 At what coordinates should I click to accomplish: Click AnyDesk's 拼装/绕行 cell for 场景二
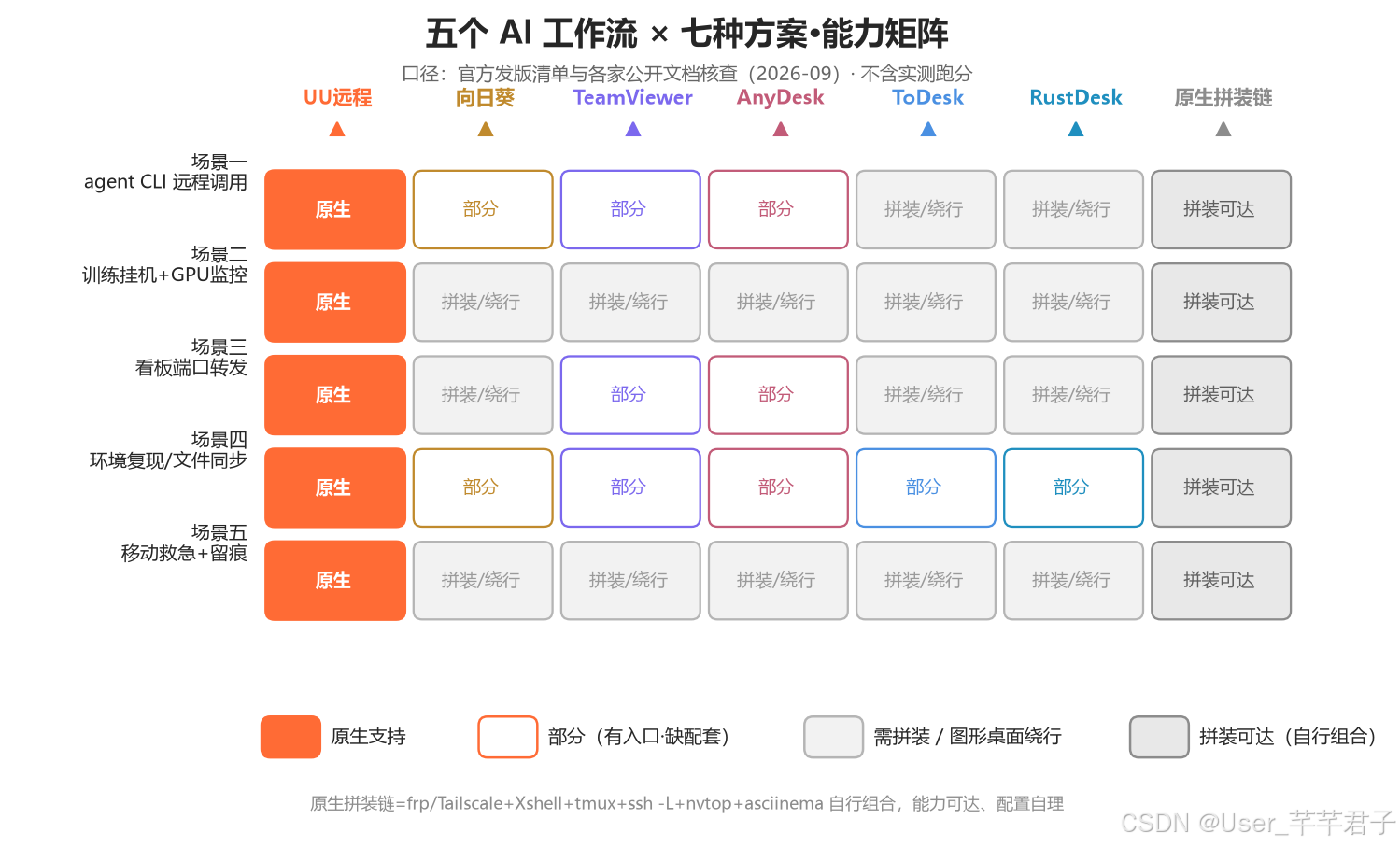pyautogui.click(x=778, y=303)
